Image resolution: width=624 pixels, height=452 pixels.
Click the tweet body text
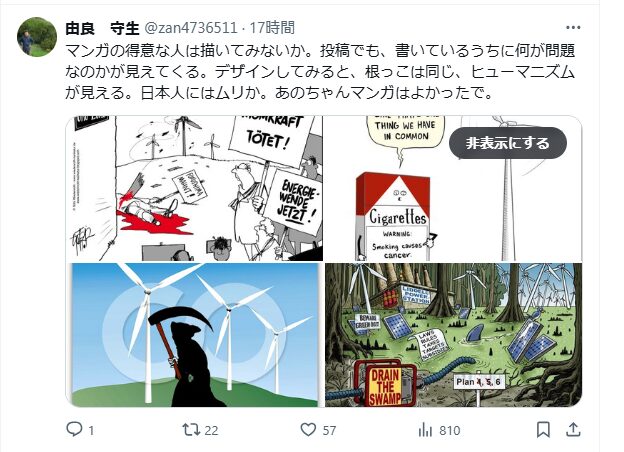pyautogui.click(x=320, y=72)
